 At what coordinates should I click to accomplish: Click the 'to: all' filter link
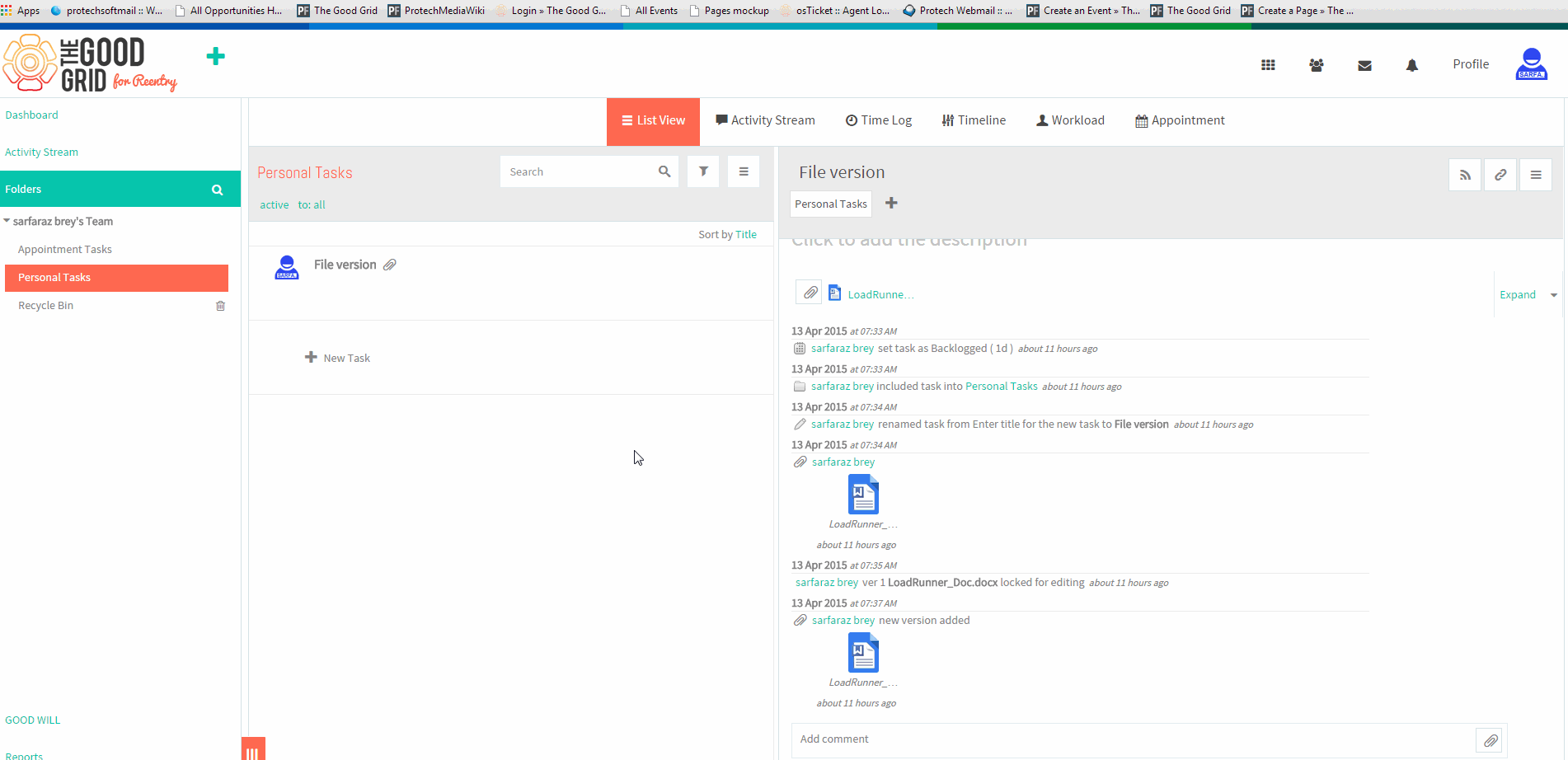[x=312, y=205]
